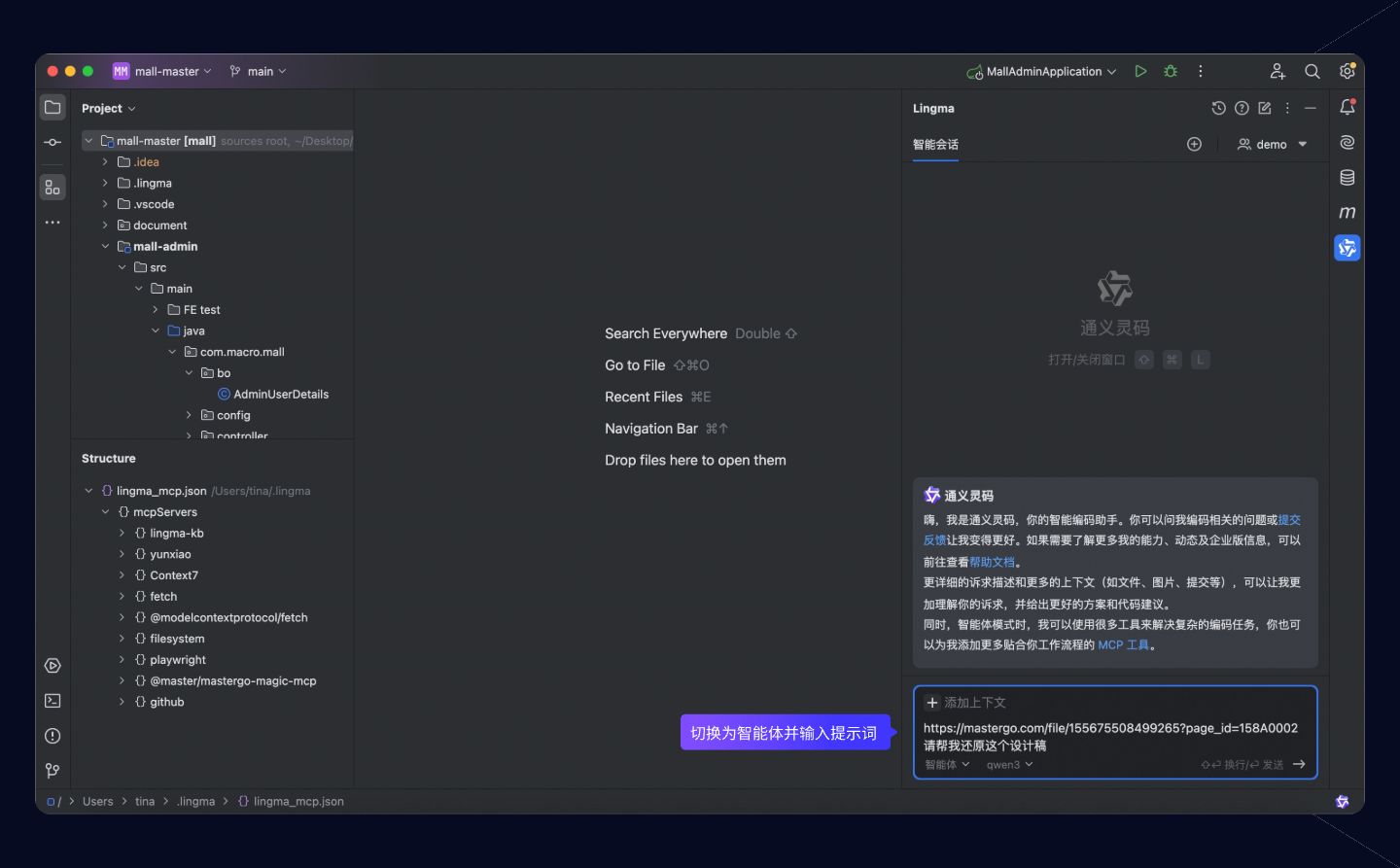Open the Lingma tool window icon in the right sidebar
The height and width of the screenshot is (868, 1400).
pos(1347,248)
